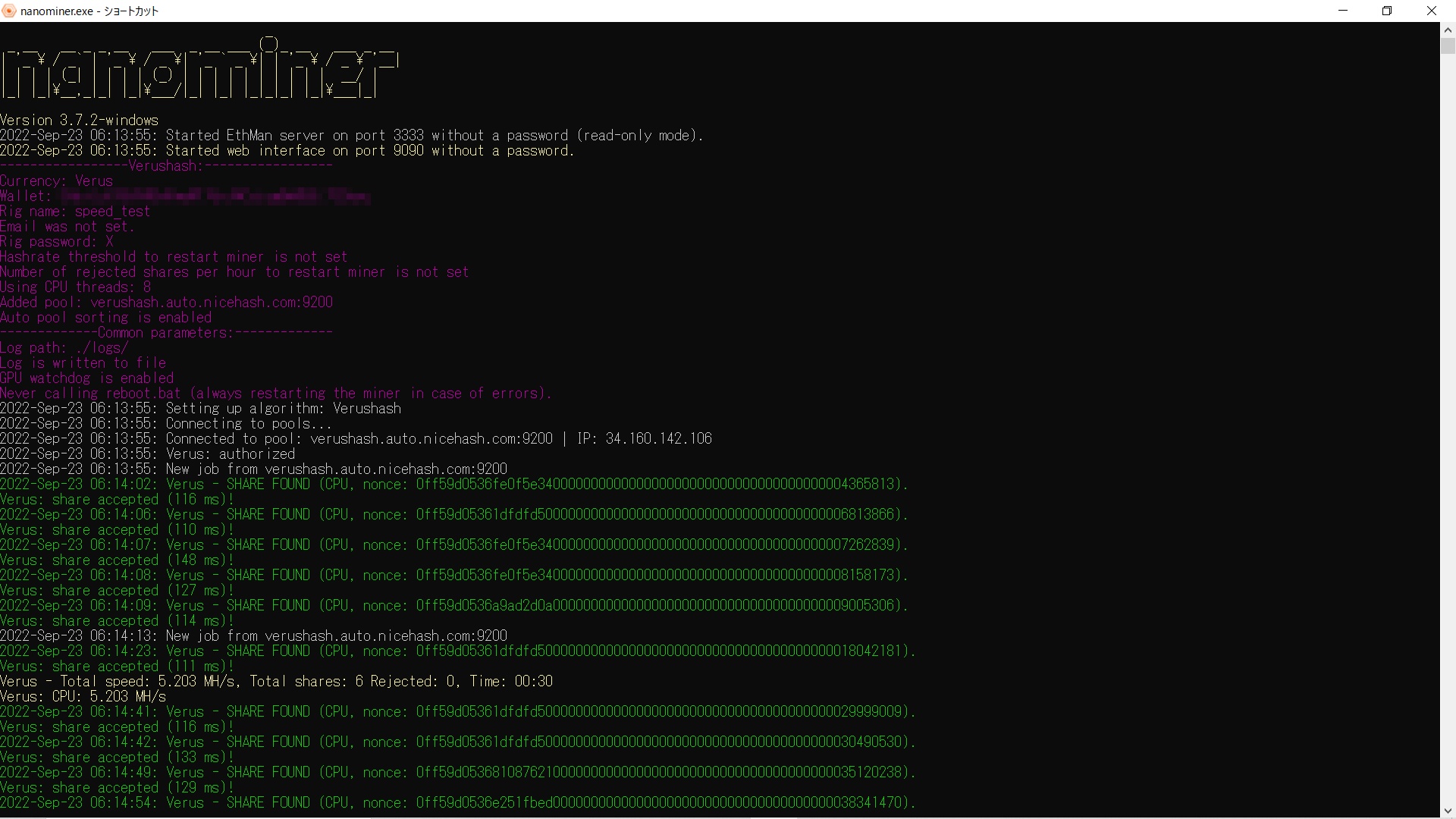Viewport: 1456px width, 819px height.
Task: Click the vertical scrollbar thumb
Action: [x=1448, y=46]
